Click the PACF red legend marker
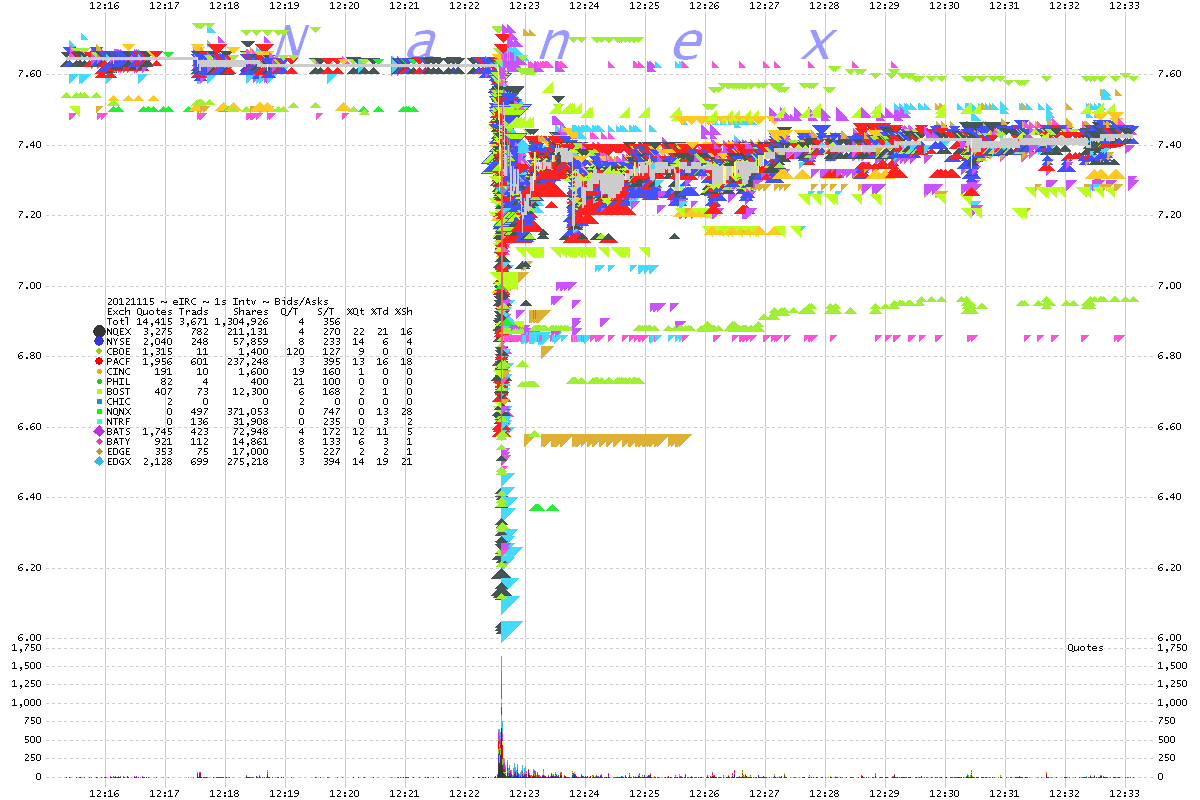Screen dimensions: 1200x800 99,361
